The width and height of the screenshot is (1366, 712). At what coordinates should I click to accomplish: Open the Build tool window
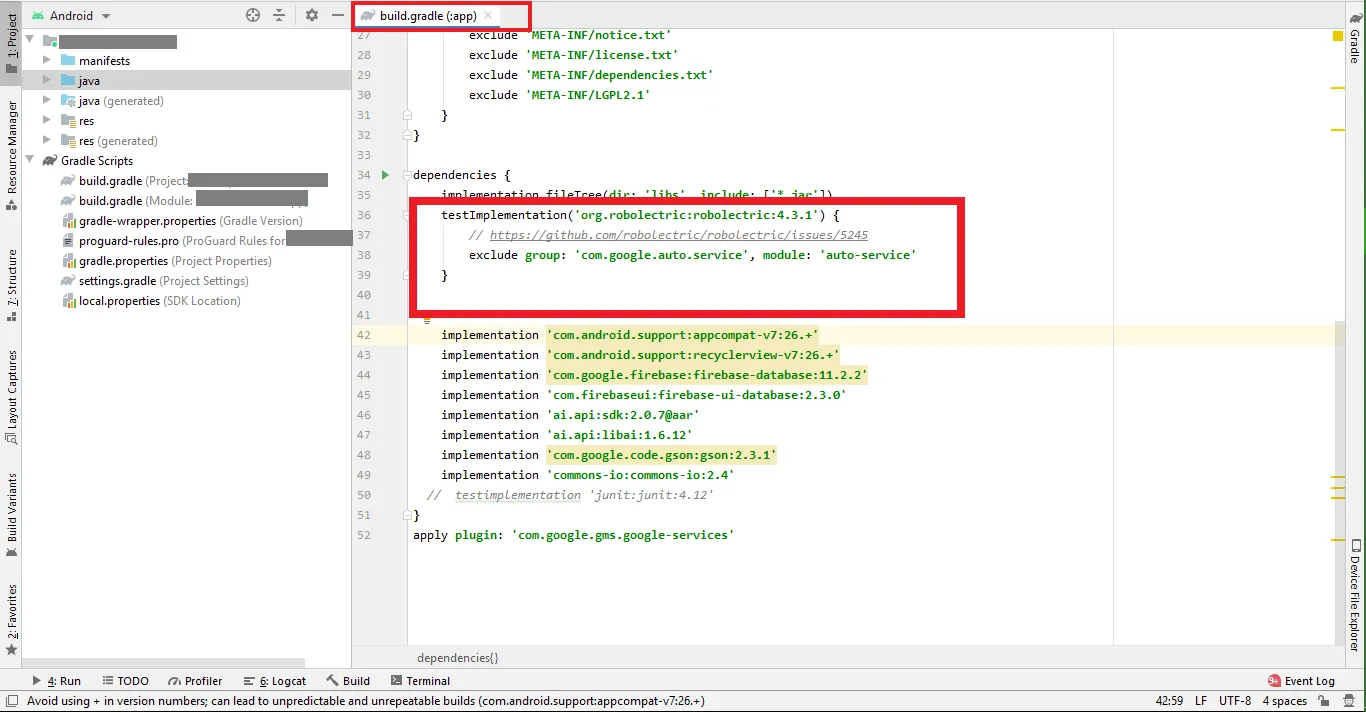coord(348,681)
